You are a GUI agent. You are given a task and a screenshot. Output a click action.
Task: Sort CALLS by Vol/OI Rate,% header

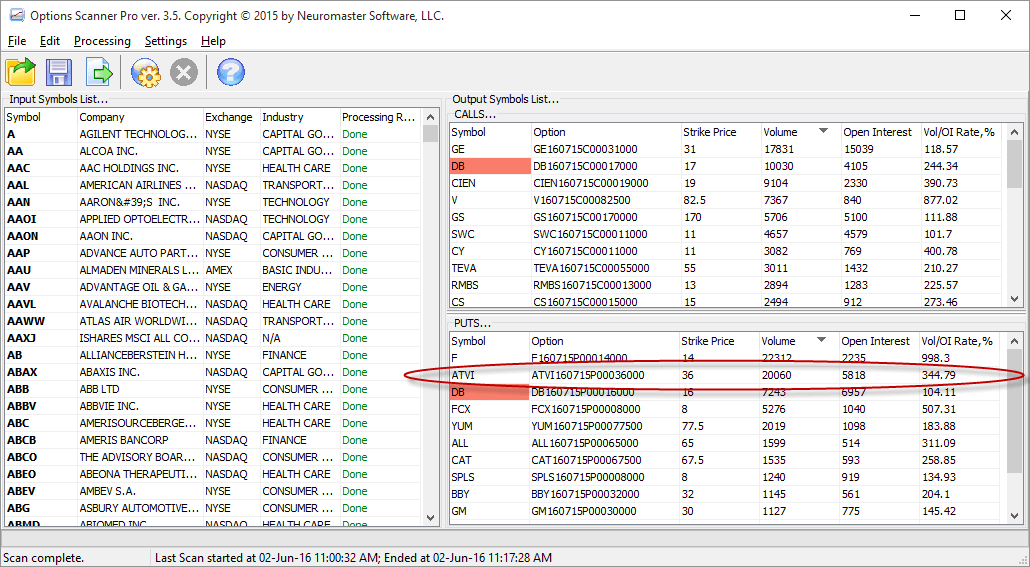pos(961,132)
